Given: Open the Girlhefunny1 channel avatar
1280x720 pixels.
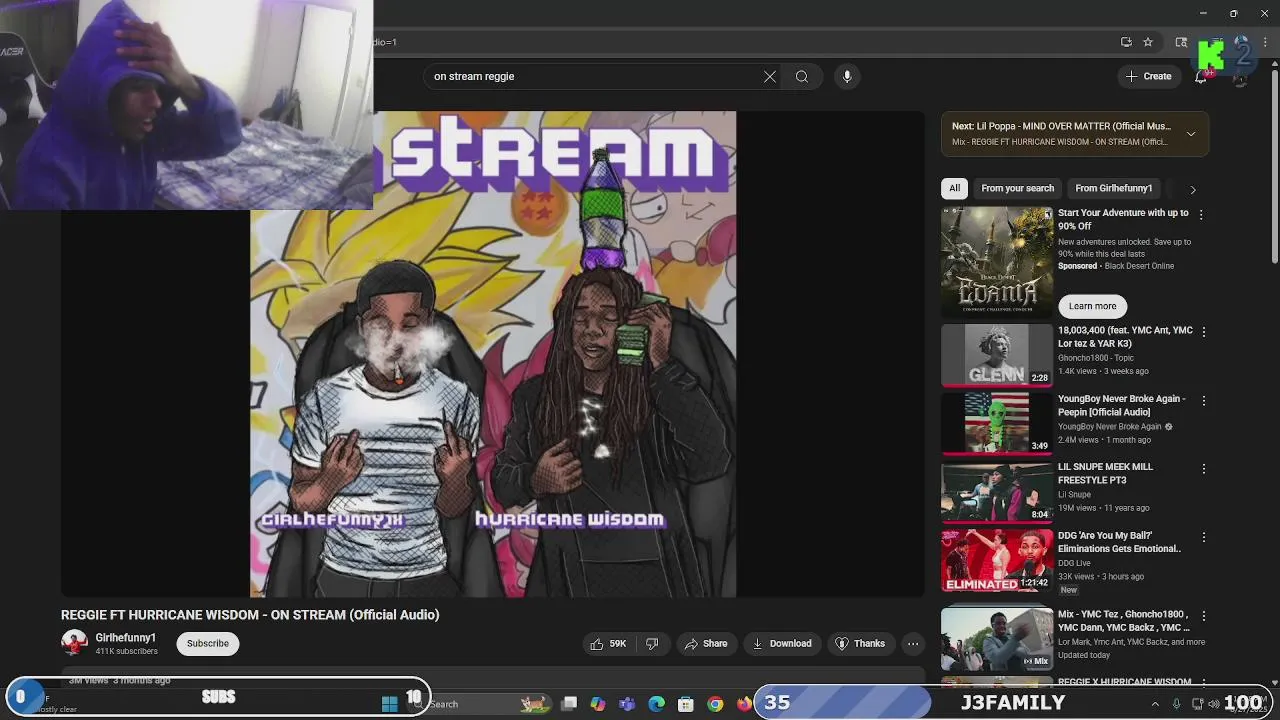Looking at the screenshot, I should click(74, 643).
